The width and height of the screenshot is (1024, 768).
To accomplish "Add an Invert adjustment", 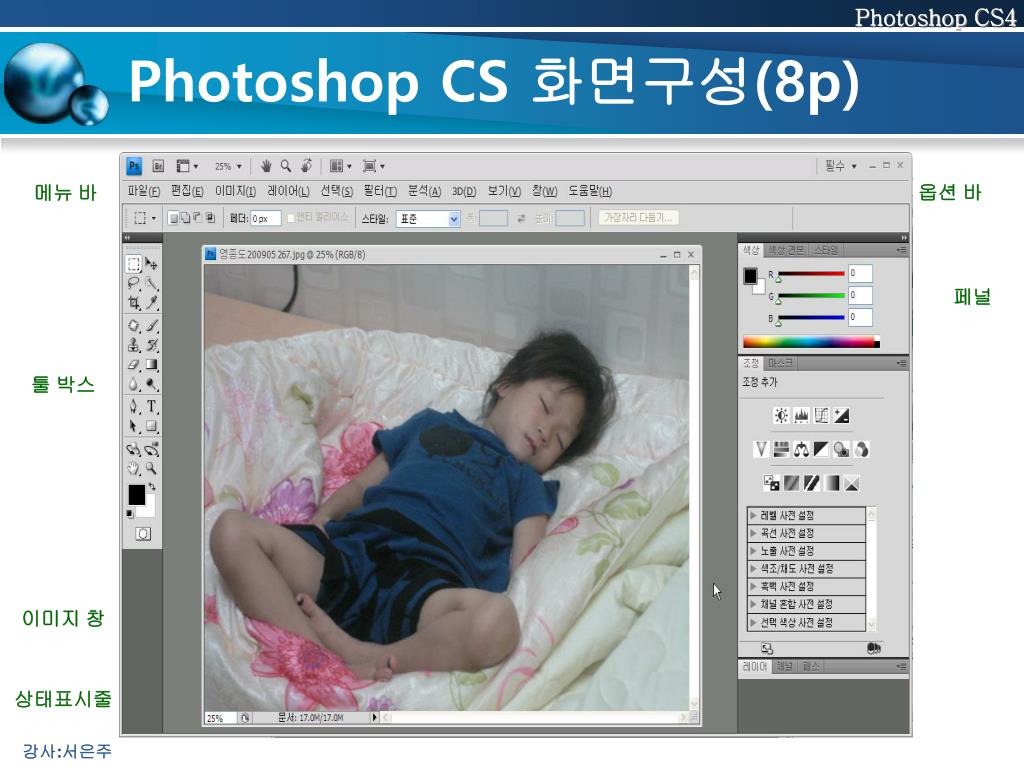I will [771, 483].
